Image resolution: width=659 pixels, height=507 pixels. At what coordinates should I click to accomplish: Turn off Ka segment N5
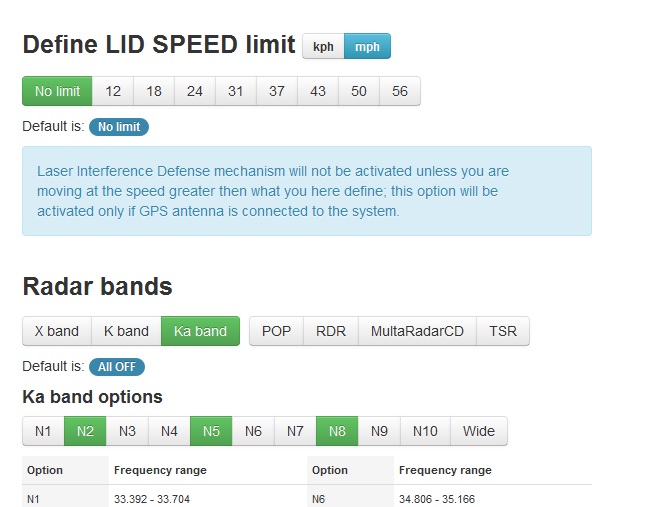211,431
